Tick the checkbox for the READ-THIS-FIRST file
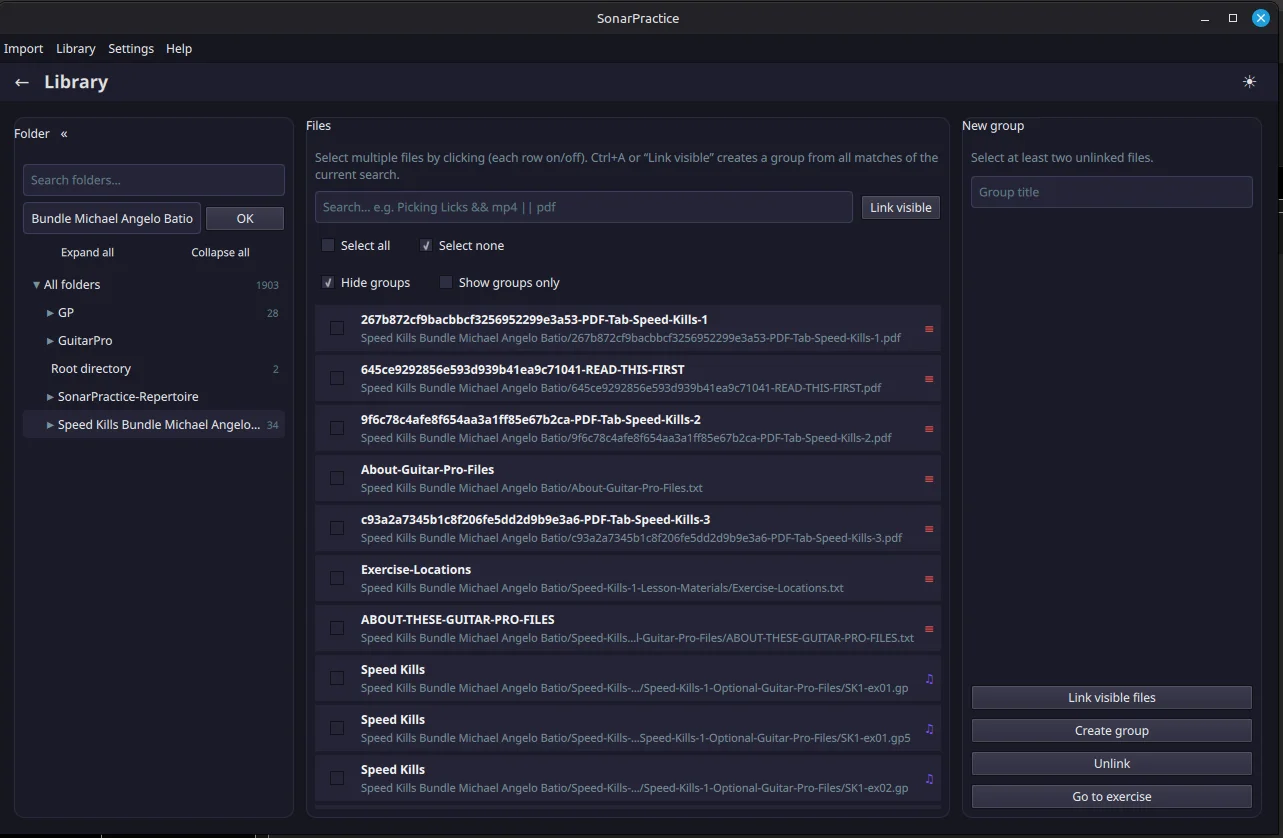Viewport: 1283px width, 838px height. (x=337, y=378)
